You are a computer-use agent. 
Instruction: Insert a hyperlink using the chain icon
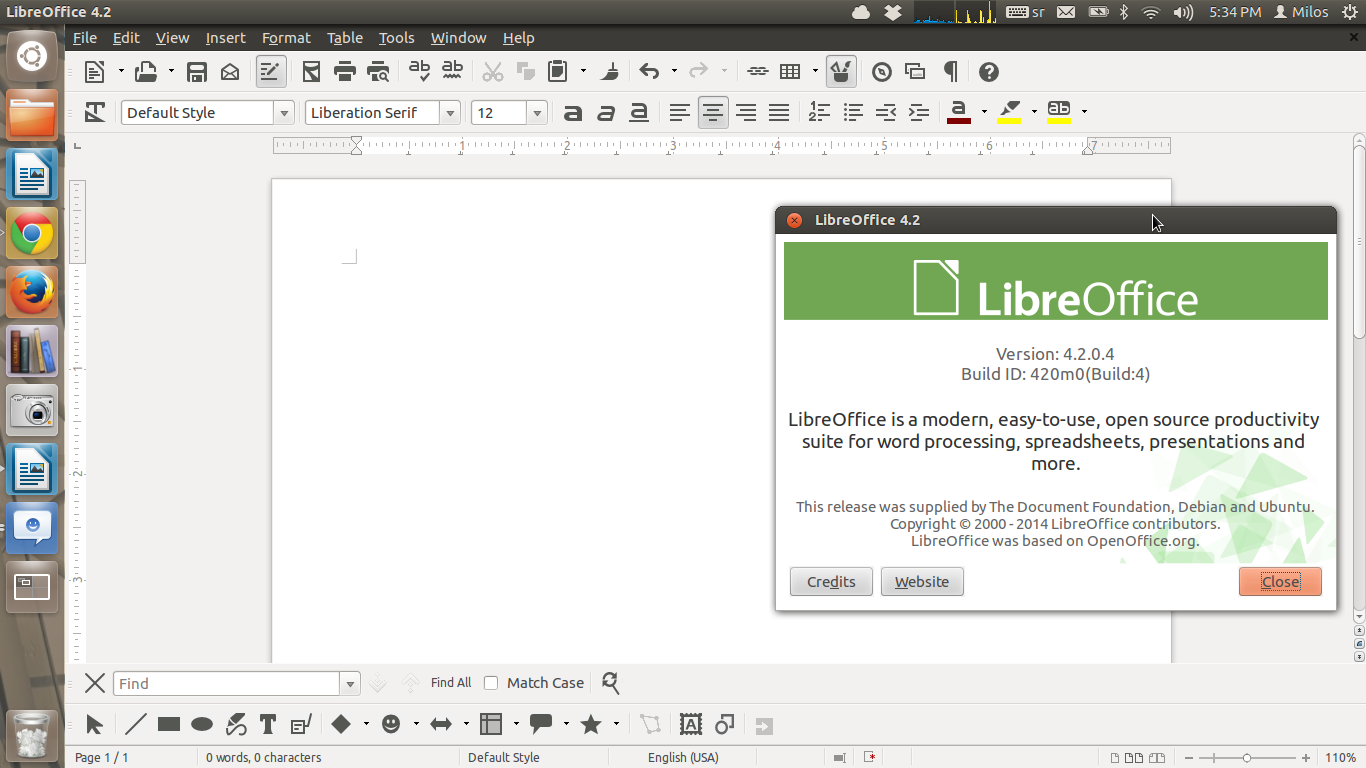[x=758, y=71]
